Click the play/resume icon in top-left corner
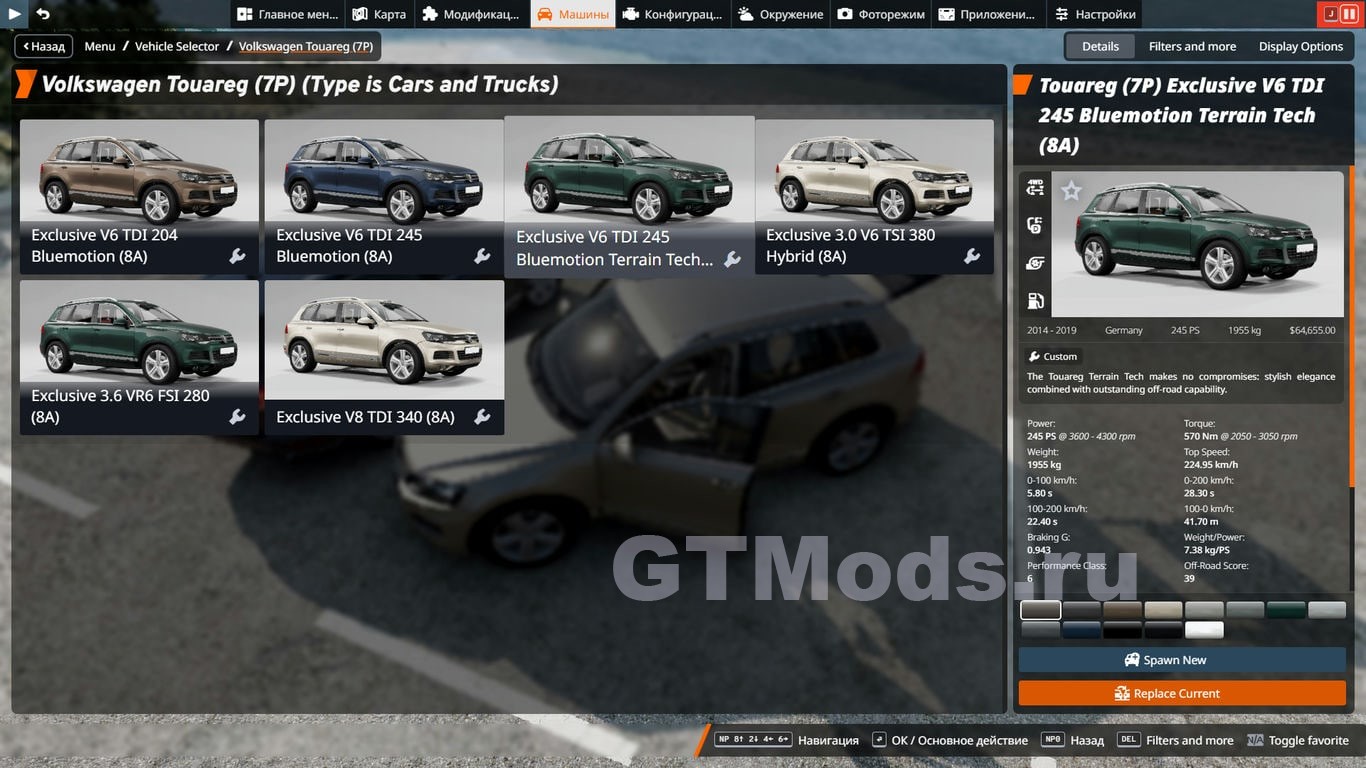The image size is (1366, 768). (x=15, y=14)
